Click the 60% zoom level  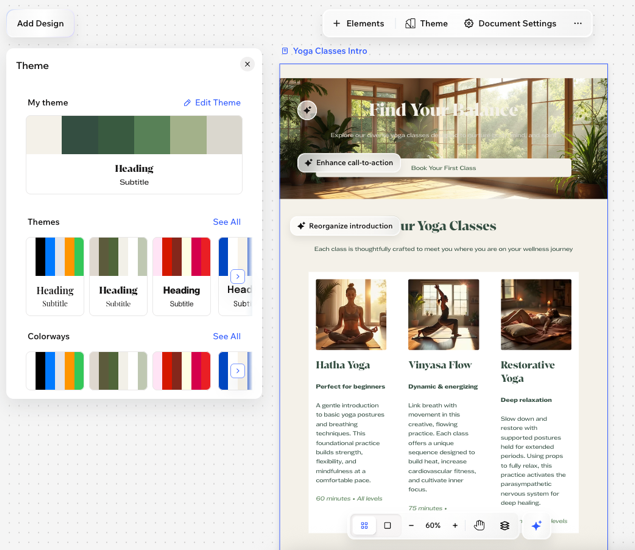click(433, 525)
